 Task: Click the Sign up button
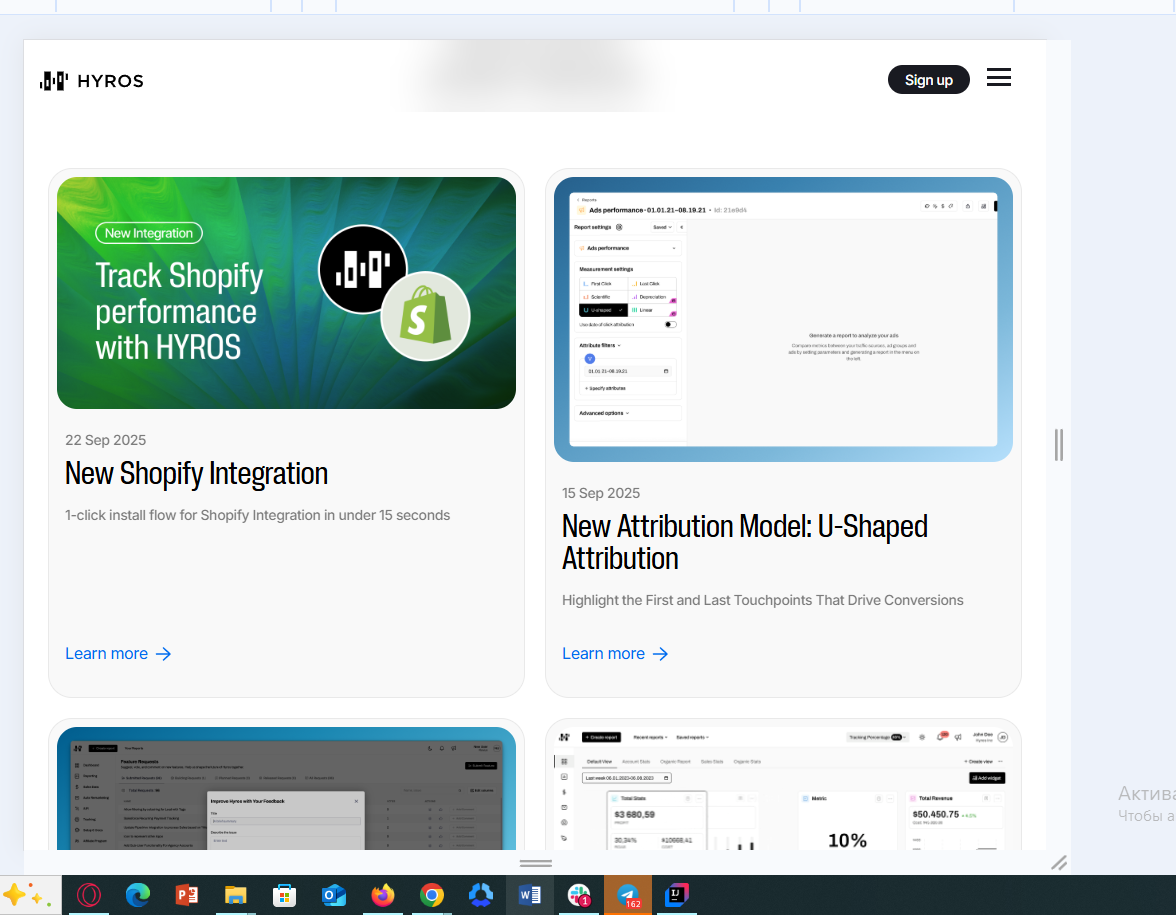click(x=928, y=80)
